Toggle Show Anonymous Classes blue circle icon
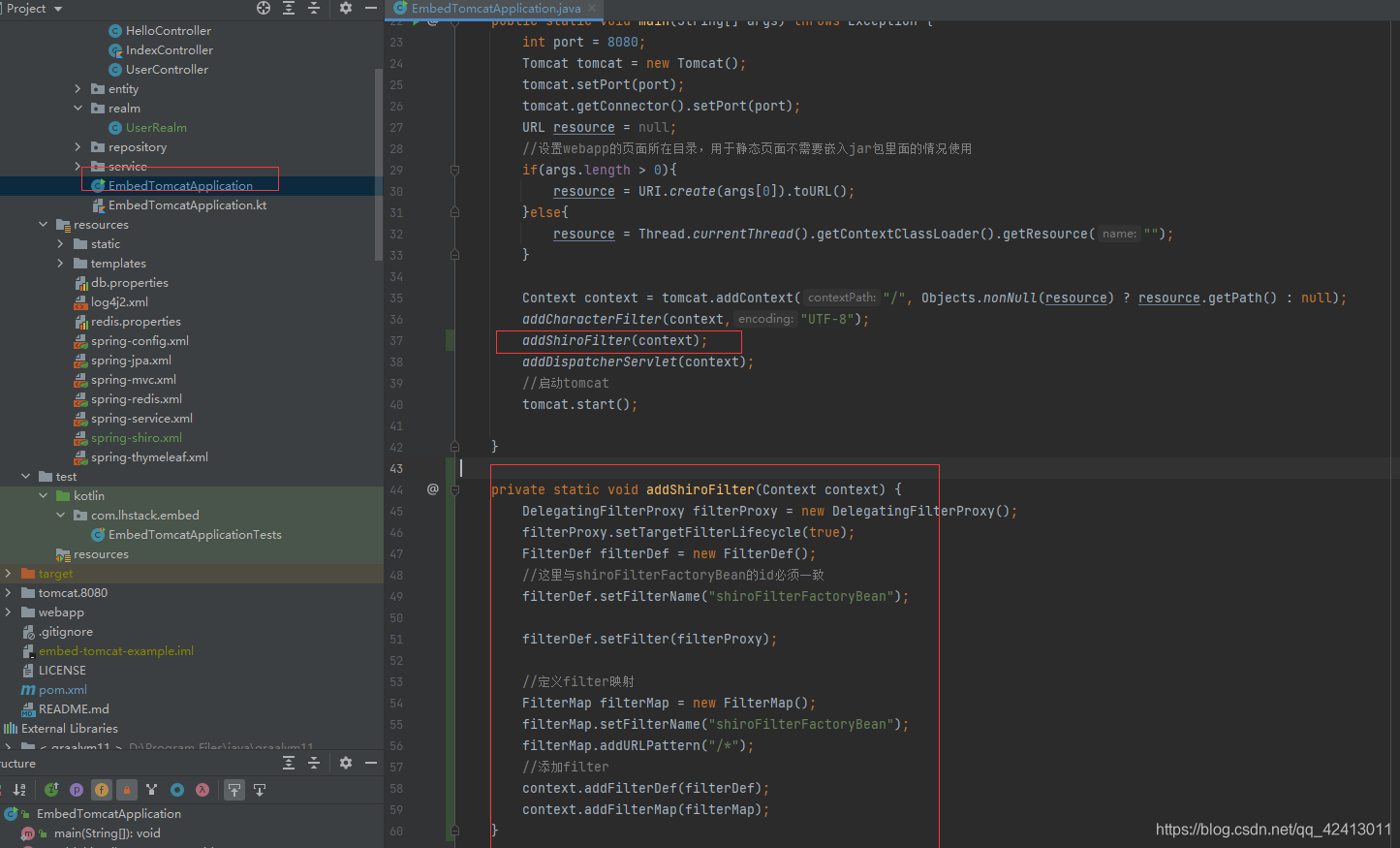 (177, 790)
